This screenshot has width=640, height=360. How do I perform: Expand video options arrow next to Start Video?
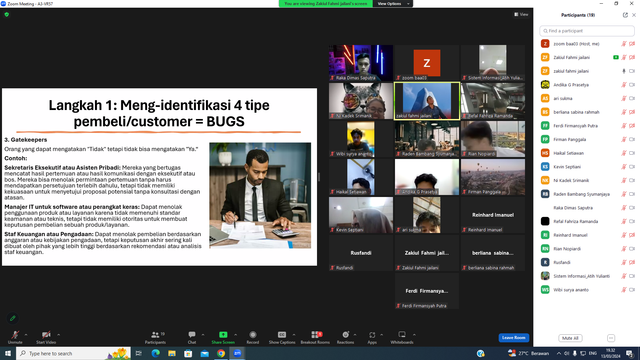[x=58, y=335]
